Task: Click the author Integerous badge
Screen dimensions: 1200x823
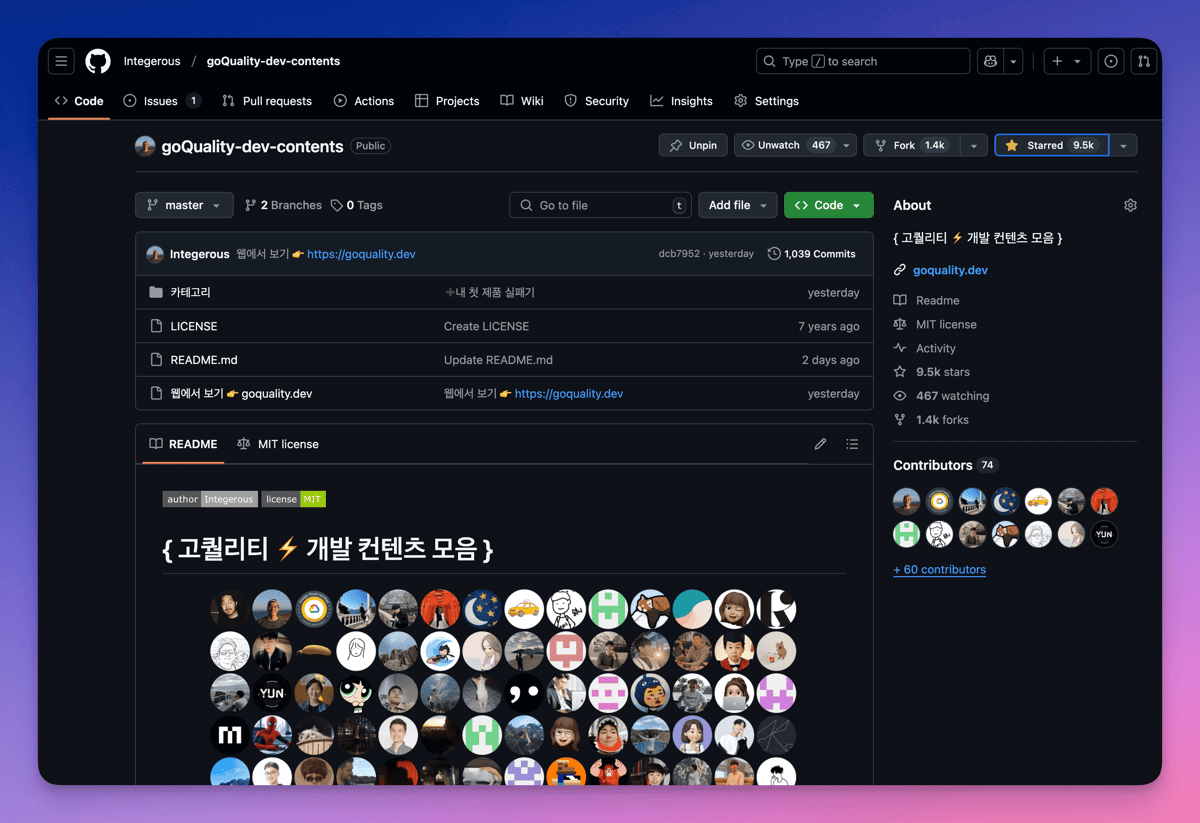Action: coord(210,499)
